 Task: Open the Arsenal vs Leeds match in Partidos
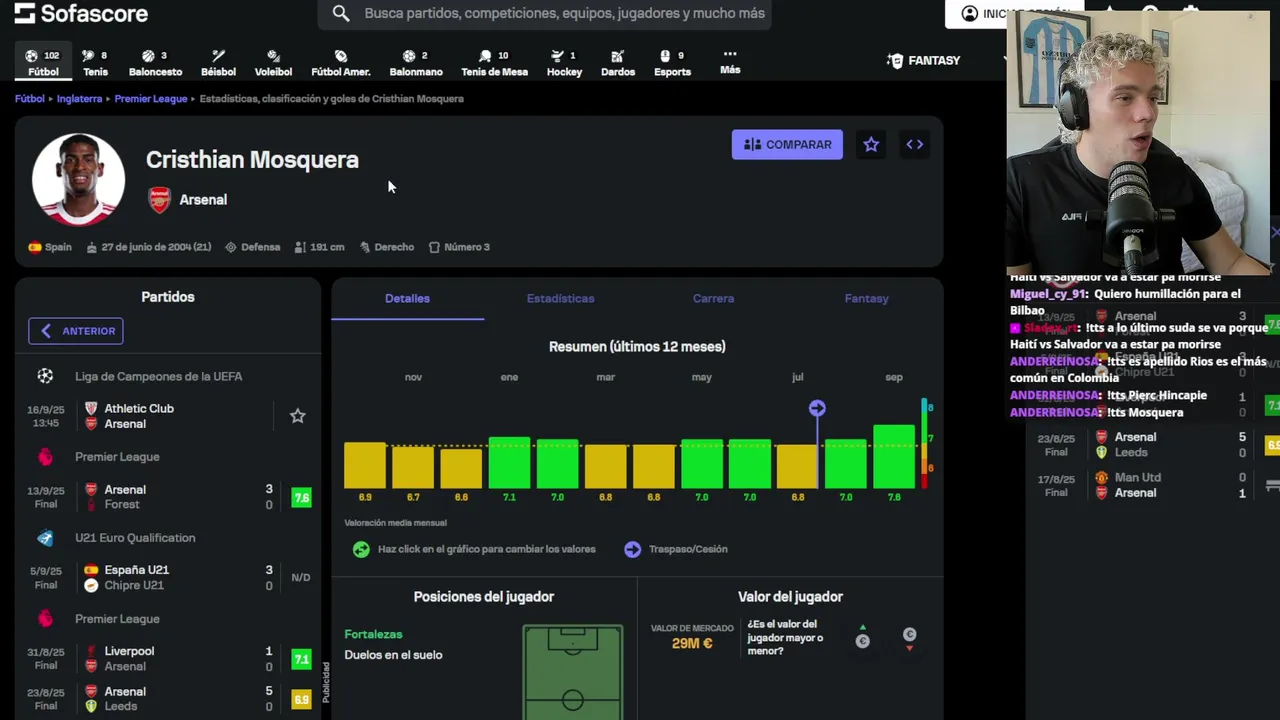(167, 699)
